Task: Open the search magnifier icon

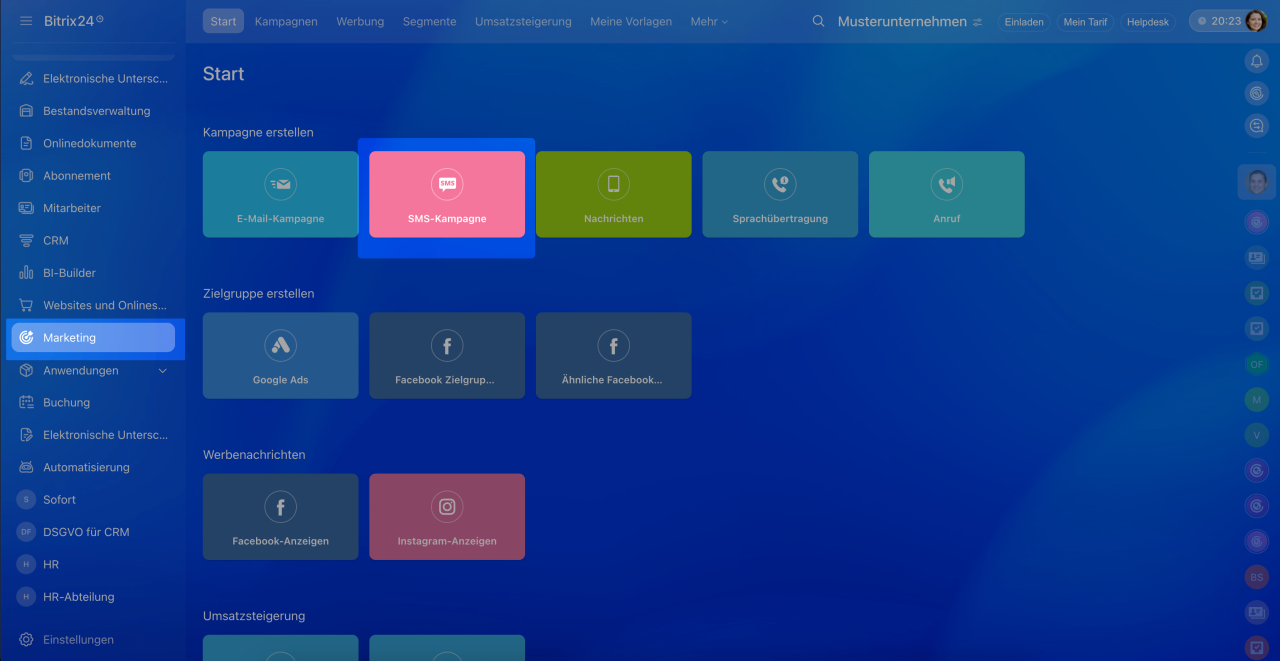Action: (818, 21)
